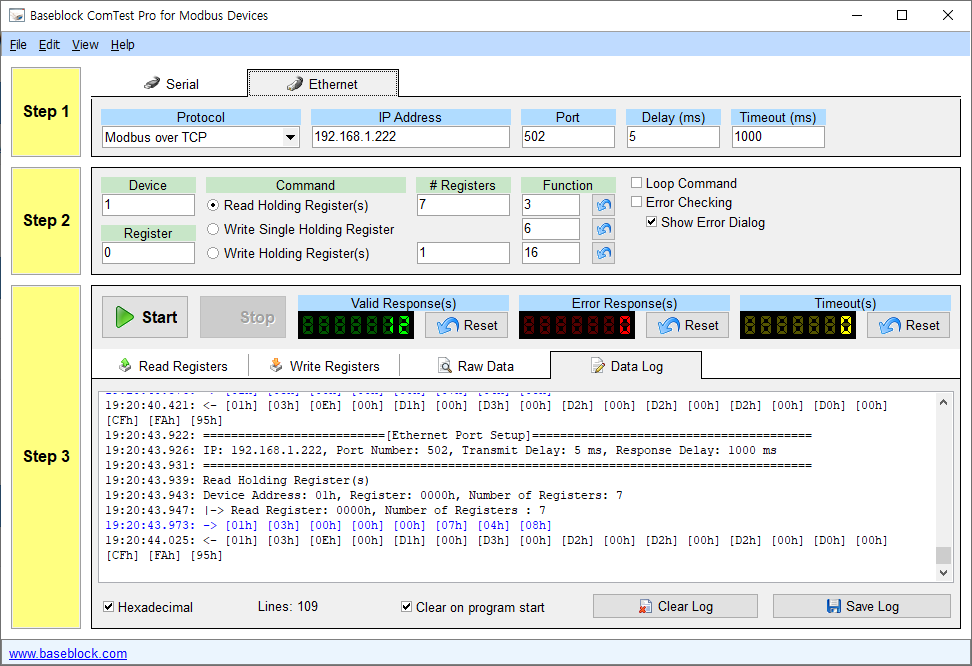
Task: Toggle the Hexadecimal checkbox
Action: 108,606
